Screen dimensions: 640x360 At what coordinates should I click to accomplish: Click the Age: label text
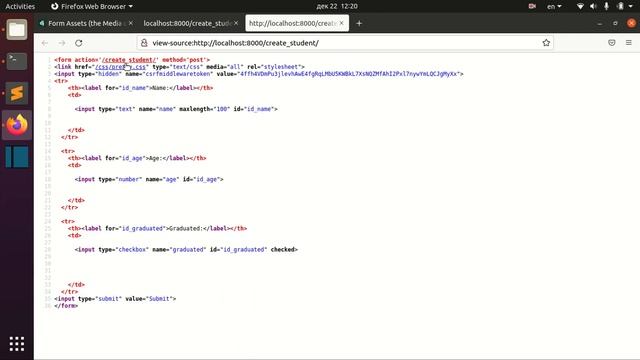[x=156, y=158]
